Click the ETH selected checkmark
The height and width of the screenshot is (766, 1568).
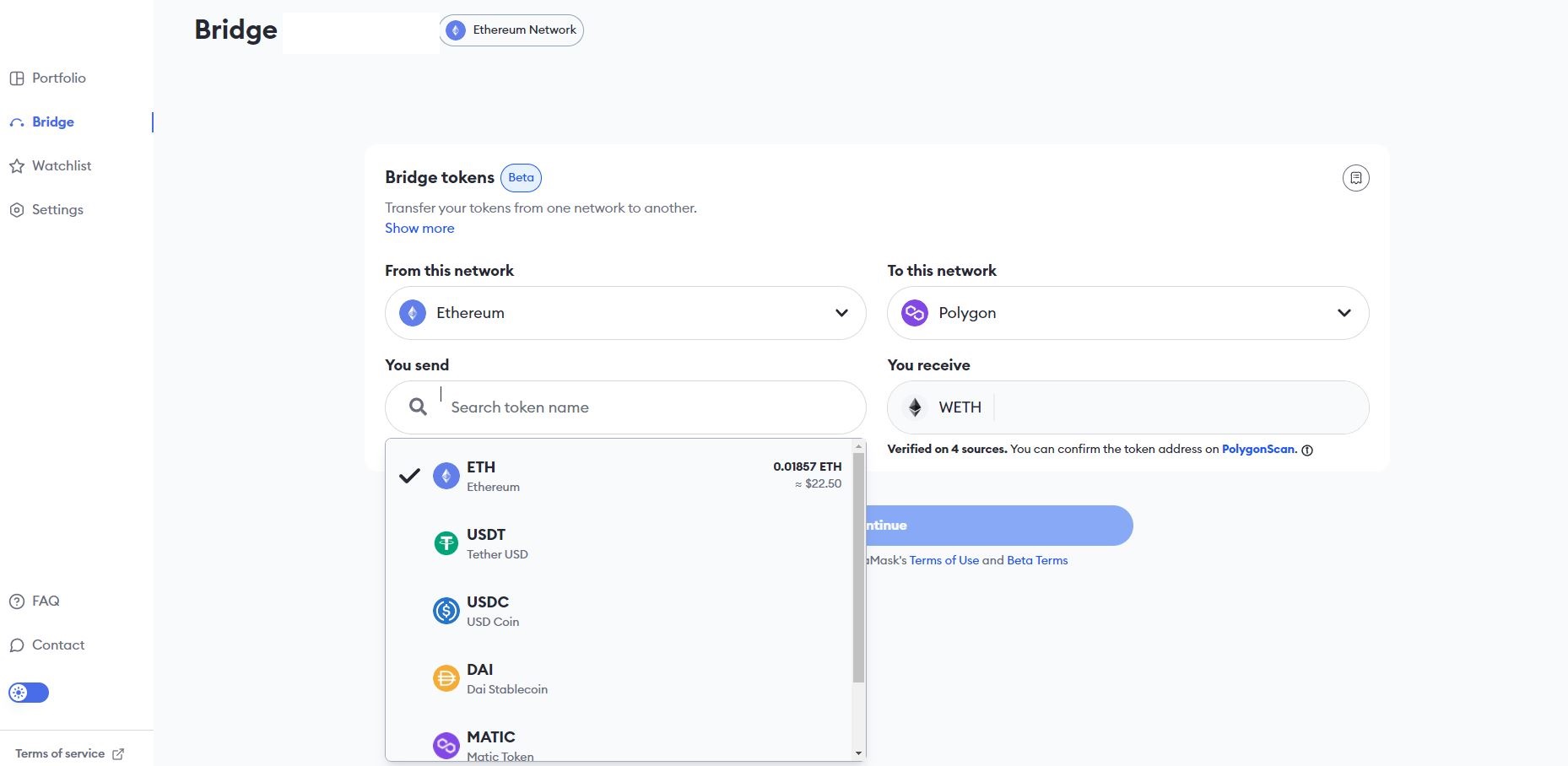click(409, 476)
